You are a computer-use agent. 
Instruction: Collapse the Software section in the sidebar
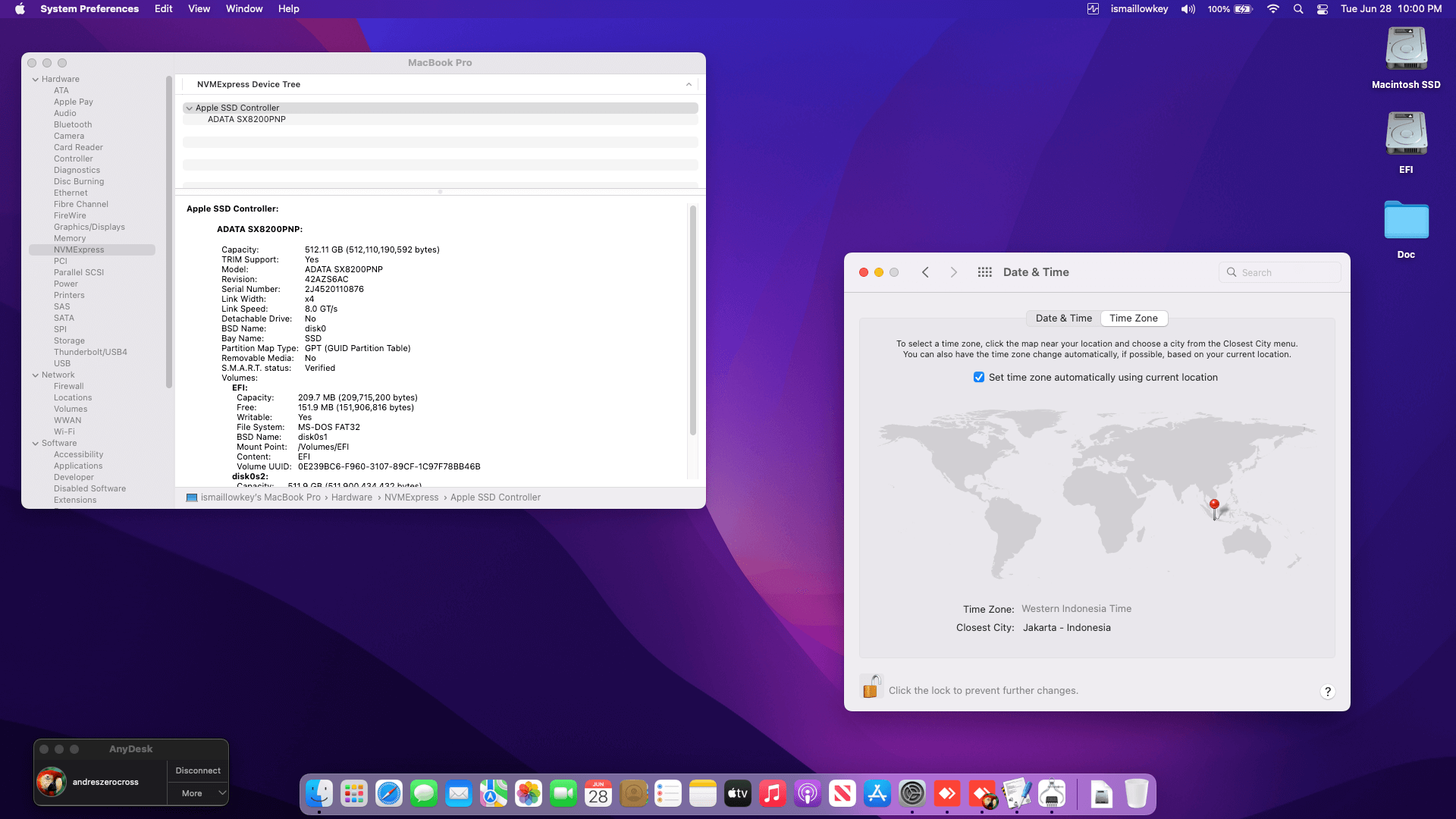(35, 443)
